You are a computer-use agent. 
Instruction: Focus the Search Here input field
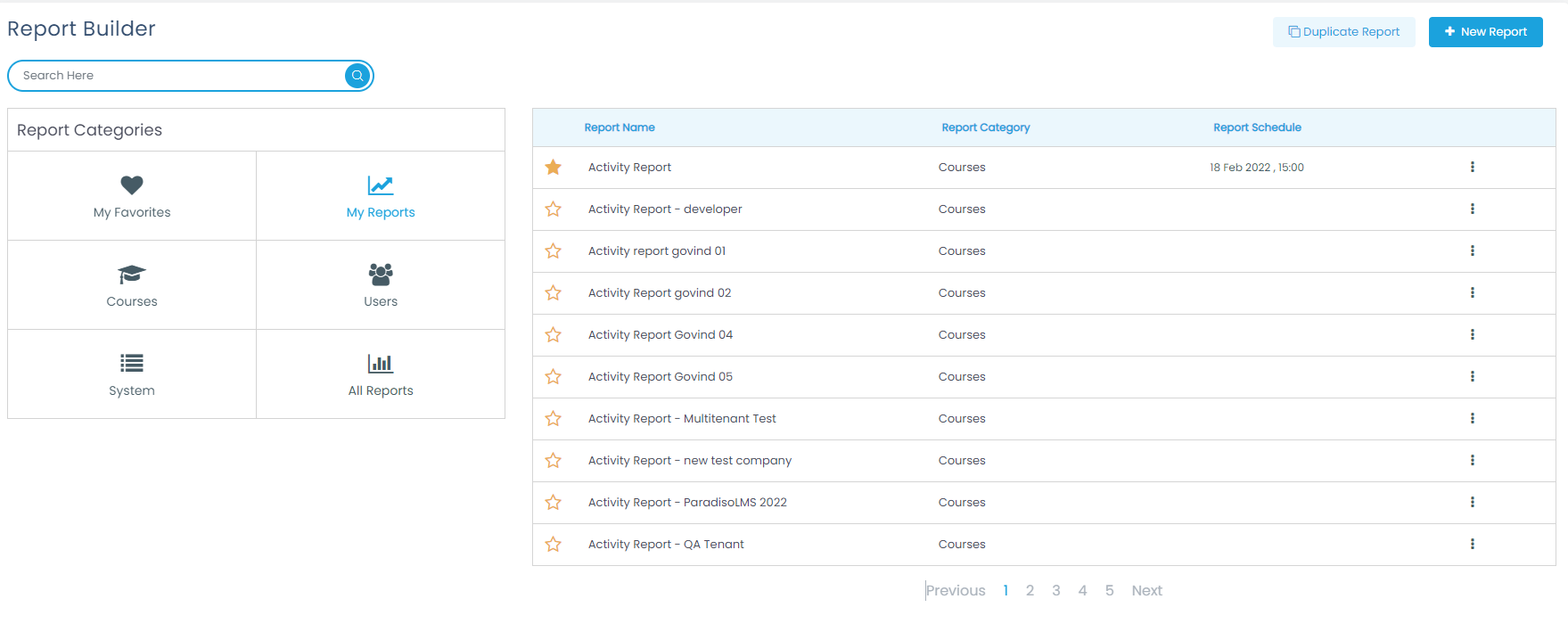click(x=178, y=76)
